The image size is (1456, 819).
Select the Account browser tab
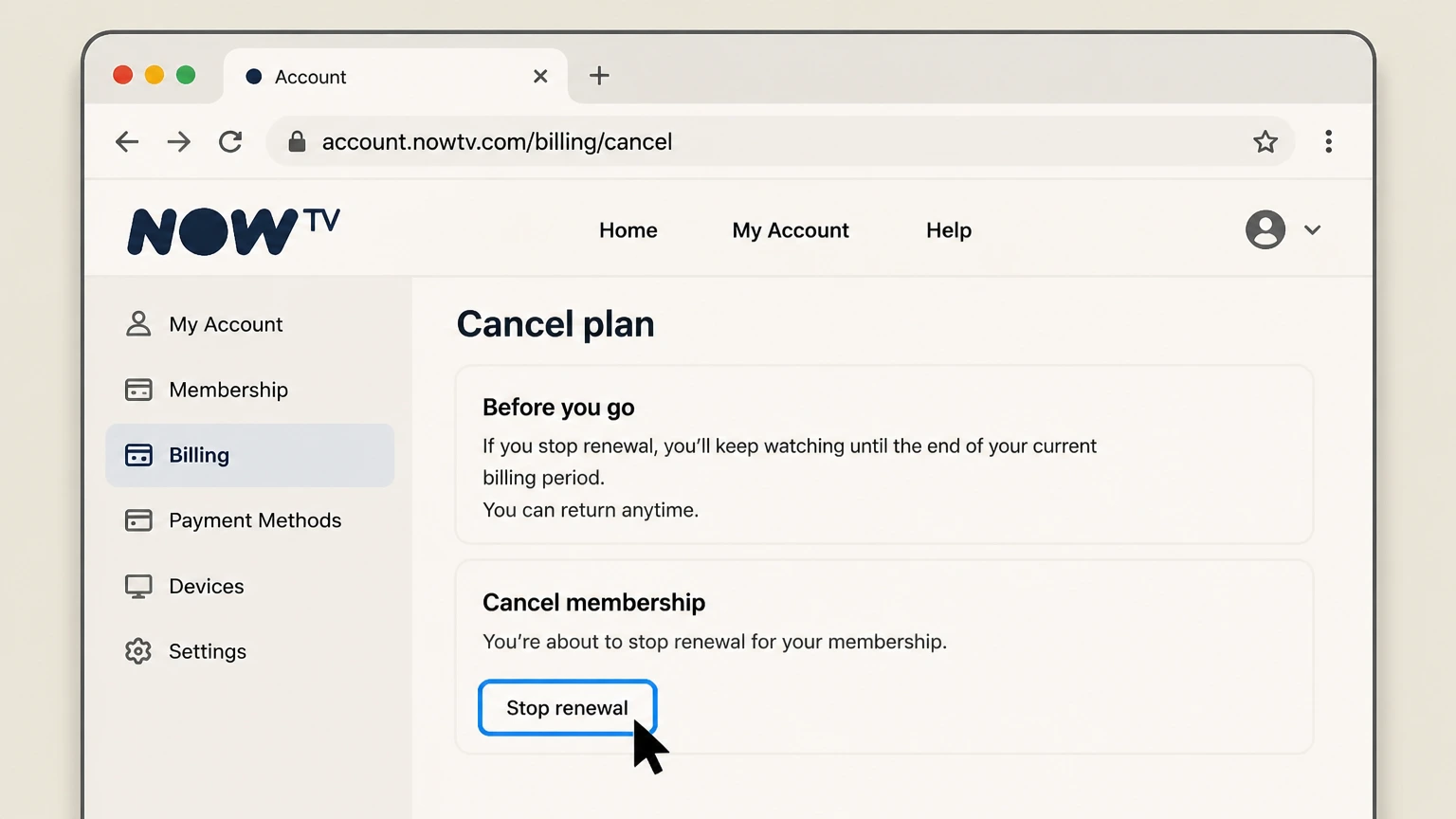click(396, 76)
